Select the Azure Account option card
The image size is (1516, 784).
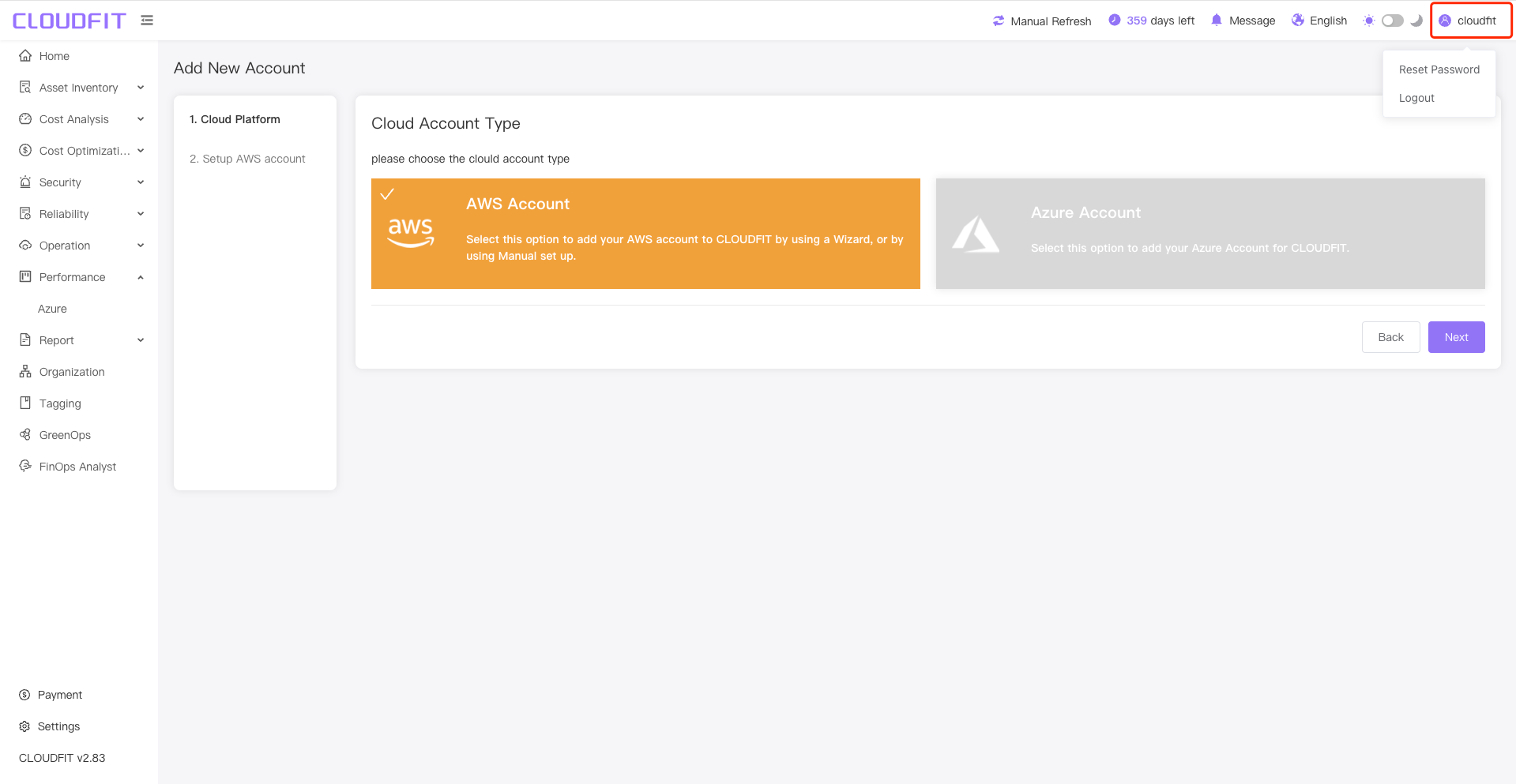tap(1210, 234)
